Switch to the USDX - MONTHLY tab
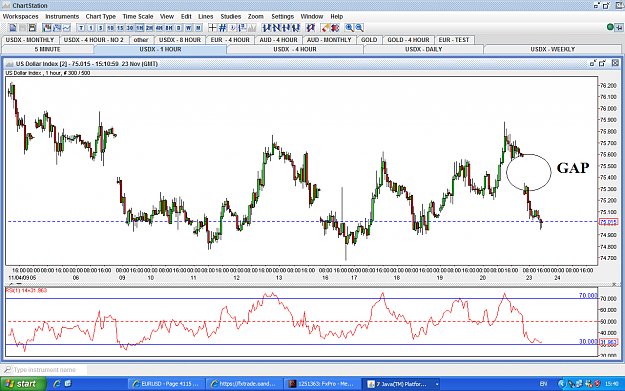This screenshot has height=391, width=625. [30, 40]
